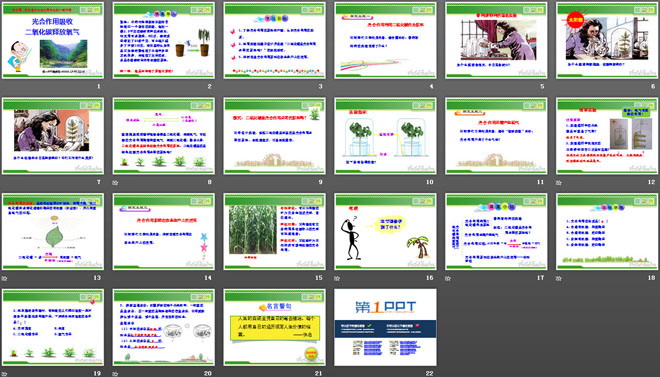Select slide 15 thumbnail with corn field photo
The height and width of the screenshot is (377, 660).
pos(274,231)
